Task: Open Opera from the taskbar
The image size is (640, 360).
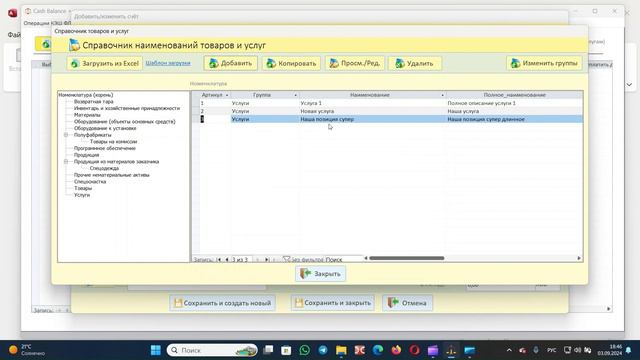Action: (x=415, y=350)
